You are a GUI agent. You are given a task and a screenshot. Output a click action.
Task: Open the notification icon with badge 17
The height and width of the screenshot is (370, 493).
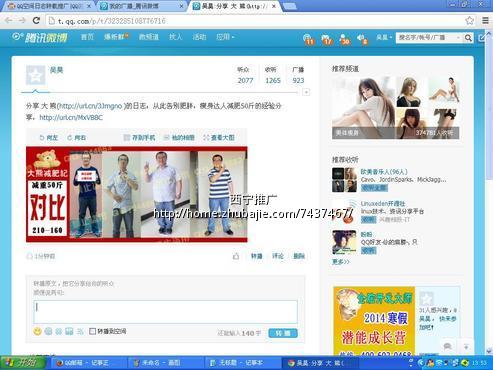coord(327,39)
